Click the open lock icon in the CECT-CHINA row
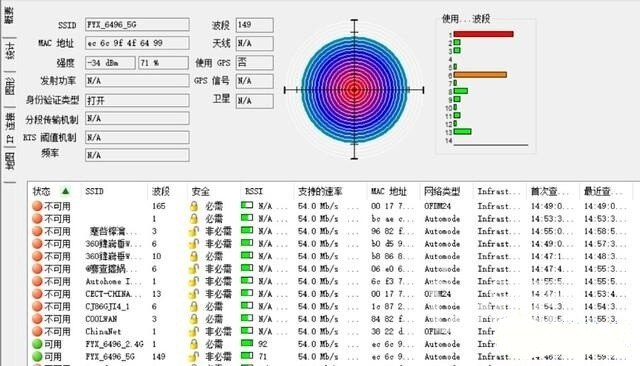640x366 pixels. click(x=194, y=294)
